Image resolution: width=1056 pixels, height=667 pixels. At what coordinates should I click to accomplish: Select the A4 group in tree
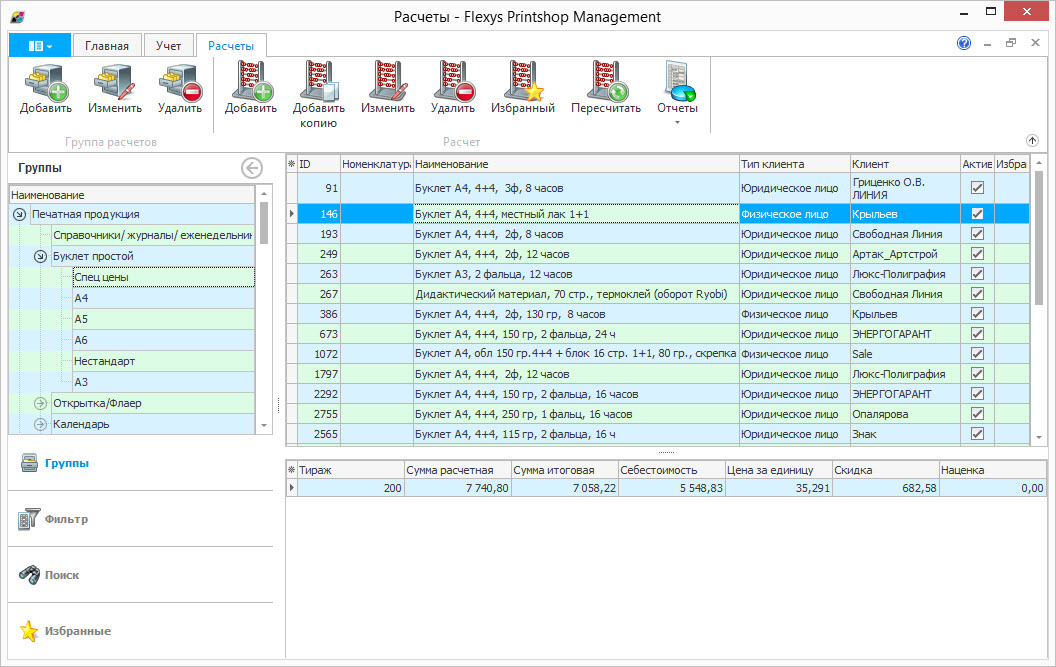tap(164, 298)
